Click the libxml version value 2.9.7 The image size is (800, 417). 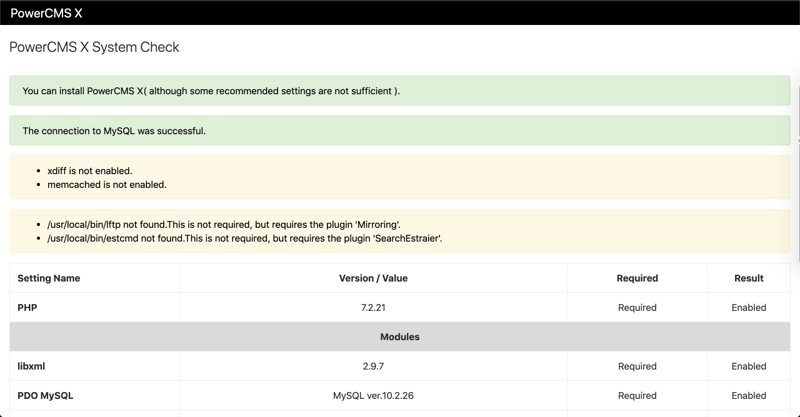coord(373,366)
